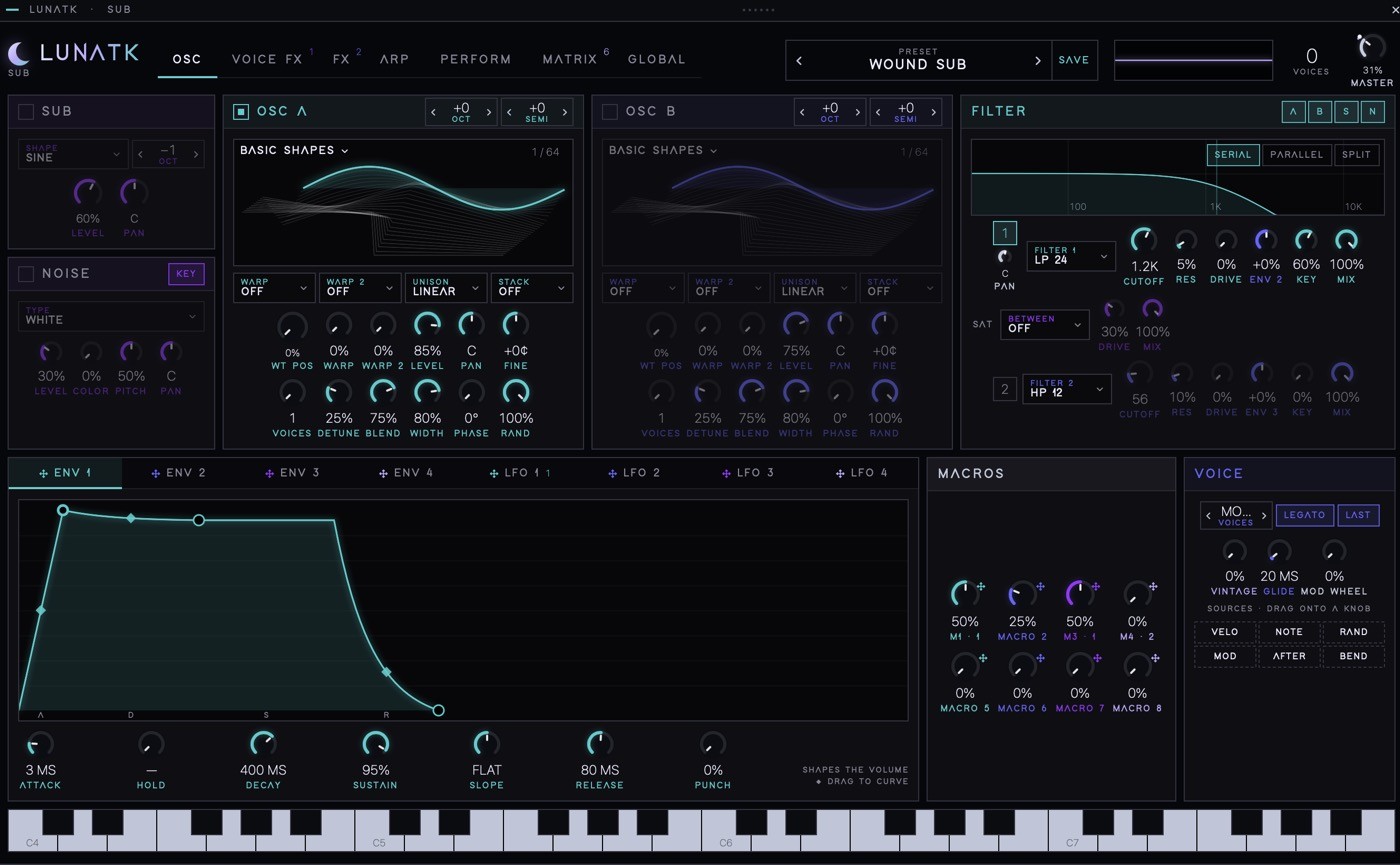
Task: Open Filter 1 LP 24 type dropdown
Action: [1071, 256]
